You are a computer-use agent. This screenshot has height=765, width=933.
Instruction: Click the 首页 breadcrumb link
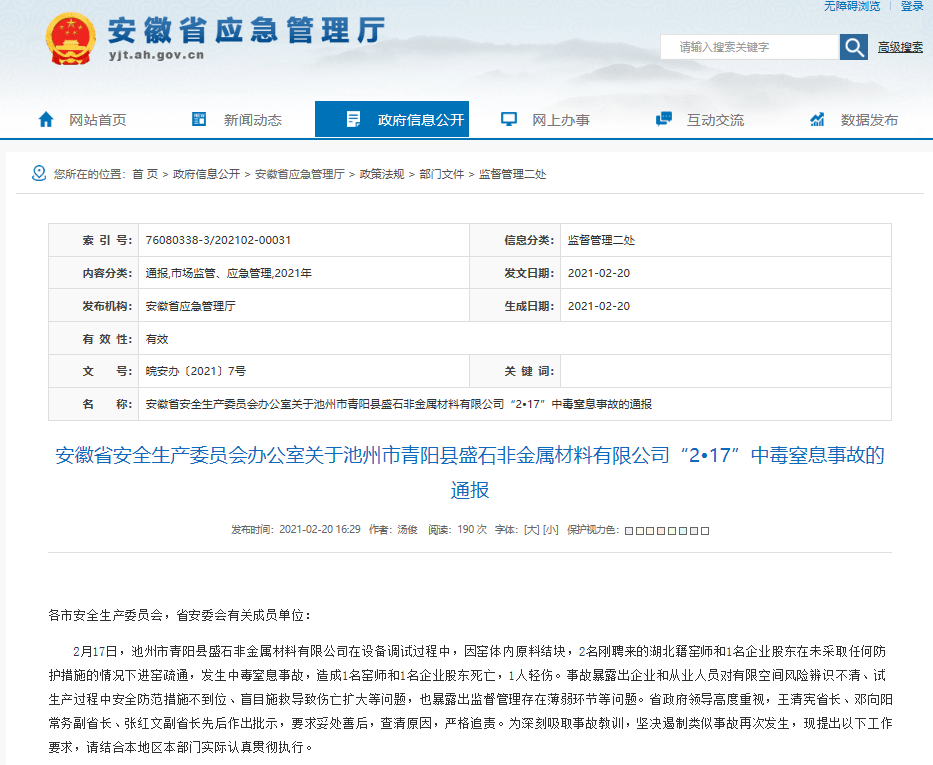(x=145, y=174)
